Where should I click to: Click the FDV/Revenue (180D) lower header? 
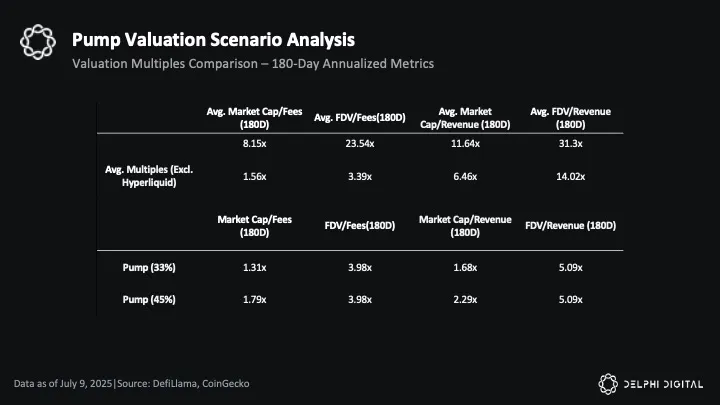pos(571,226)
